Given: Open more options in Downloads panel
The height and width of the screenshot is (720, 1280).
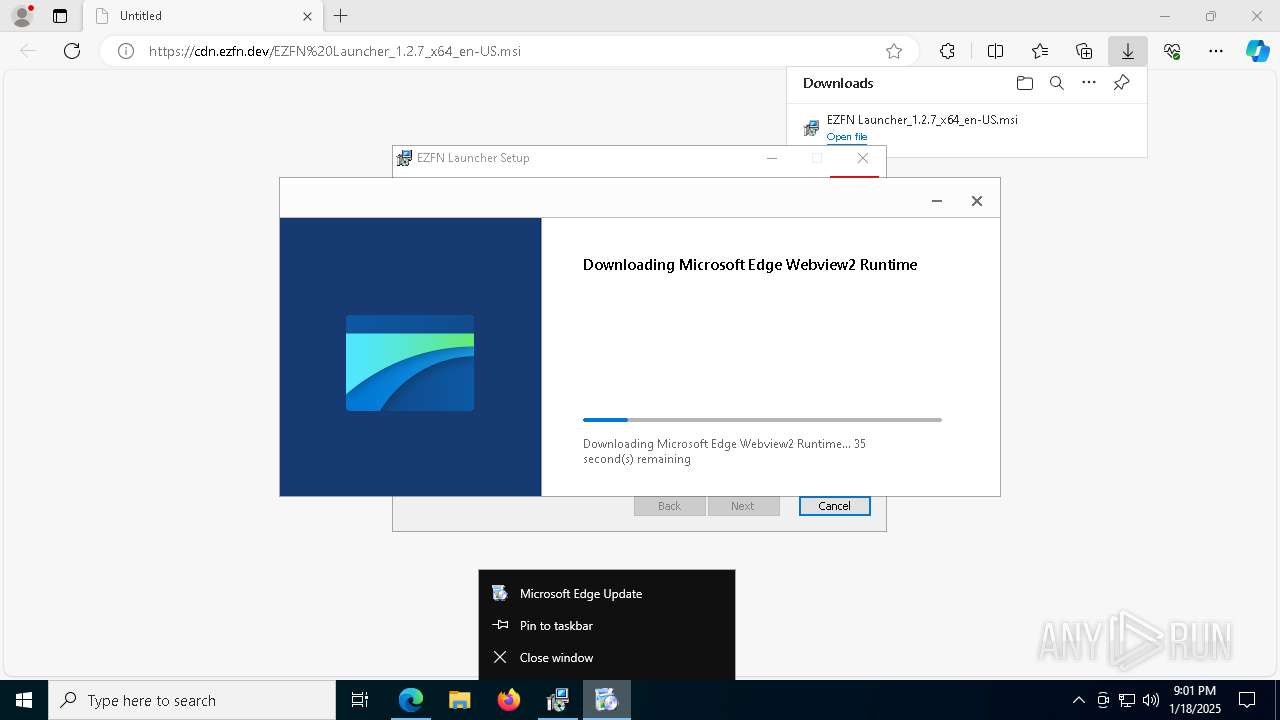Looking at the screenshot, I should click(1089, 83).
